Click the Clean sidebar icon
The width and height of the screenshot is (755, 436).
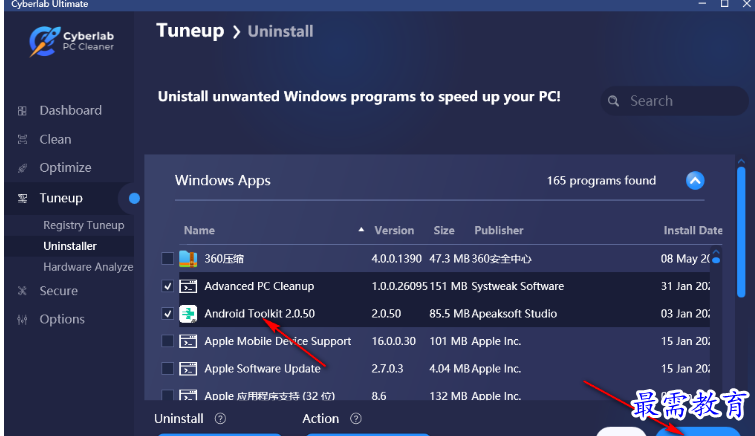[22, 140]
